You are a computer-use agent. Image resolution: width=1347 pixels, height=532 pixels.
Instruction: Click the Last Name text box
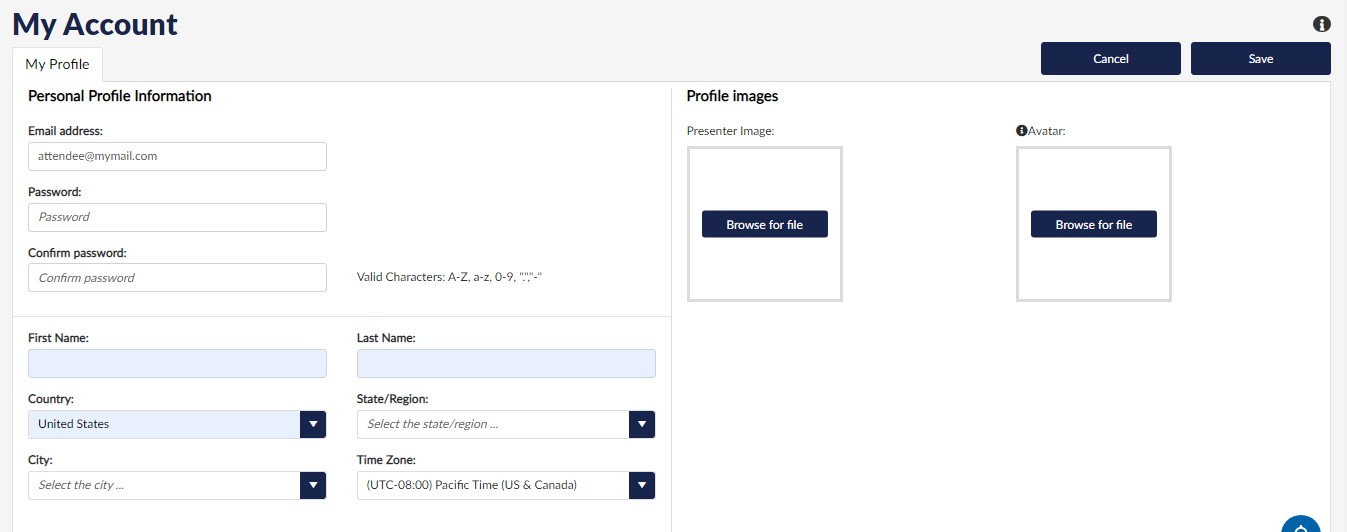(506, 363)
